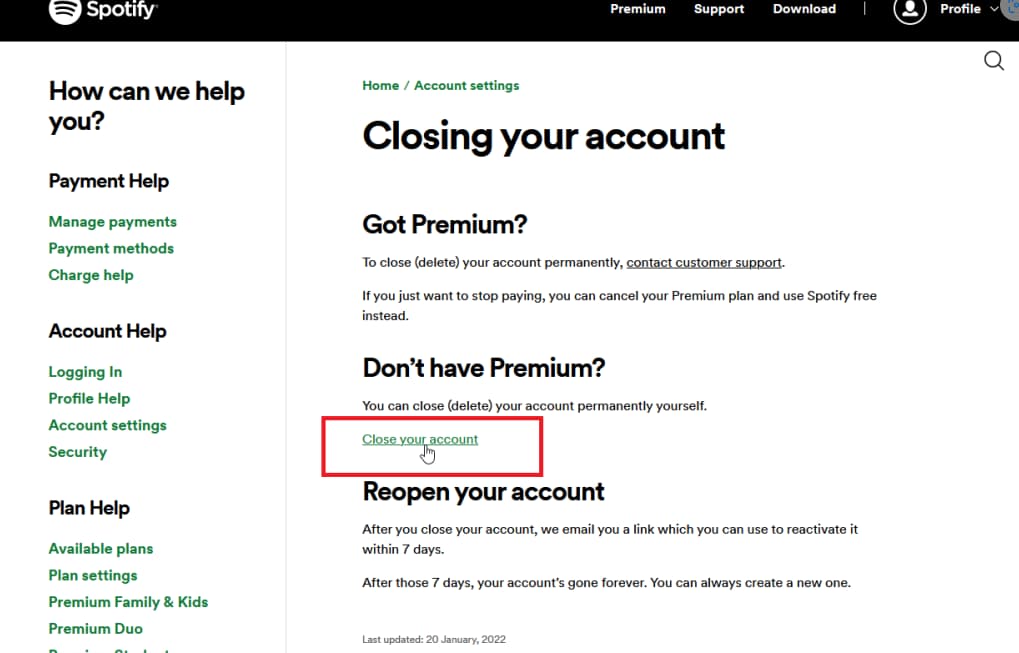Viewport: 1019px width, 653px height.
Task: Select Payment methods in the sidebar
Action: [111, 248]
